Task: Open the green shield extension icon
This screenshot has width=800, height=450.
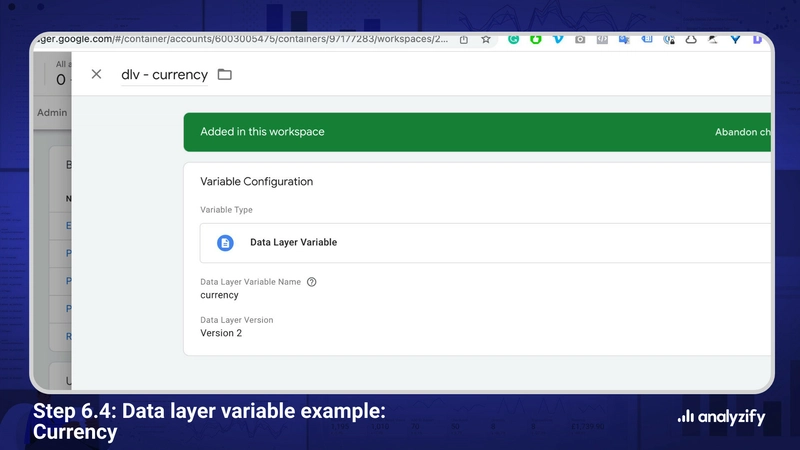Action: click(x=536, y=39)
